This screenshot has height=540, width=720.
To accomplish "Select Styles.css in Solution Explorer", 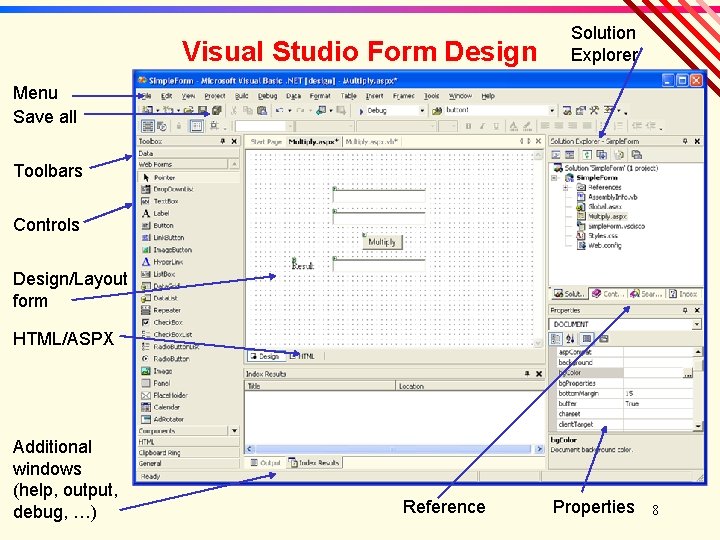I will pos(603,236).
